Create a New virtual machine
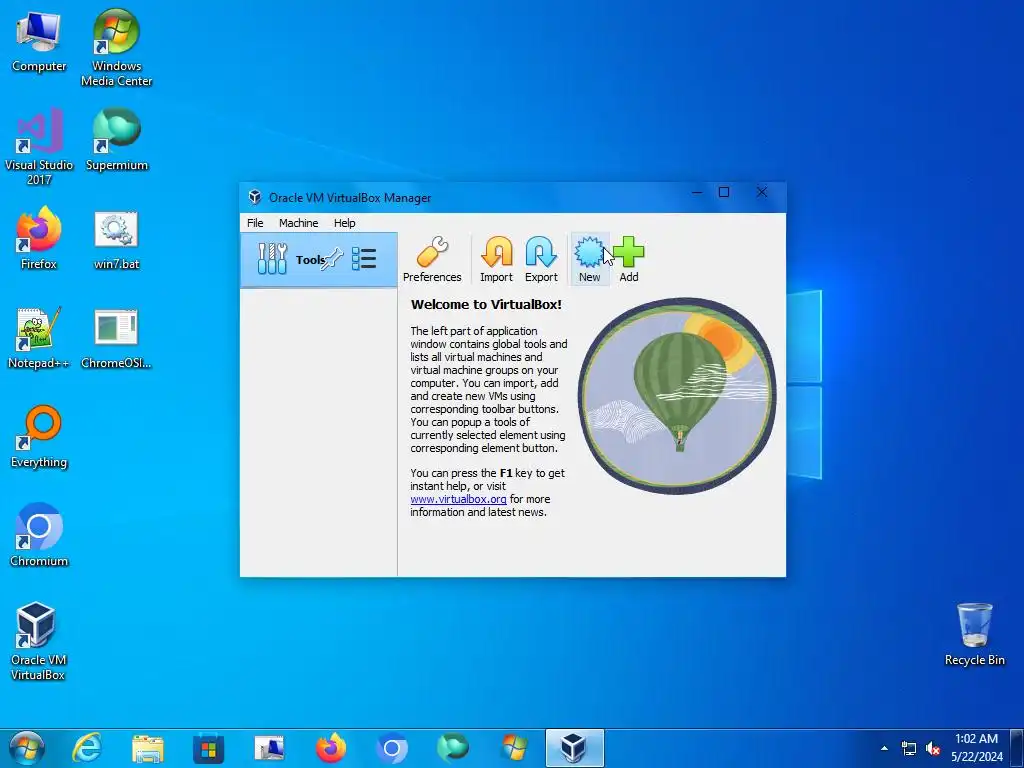The height and width of the screenshot is (768, 1024). pyautogui.click(x=589, y=259)
